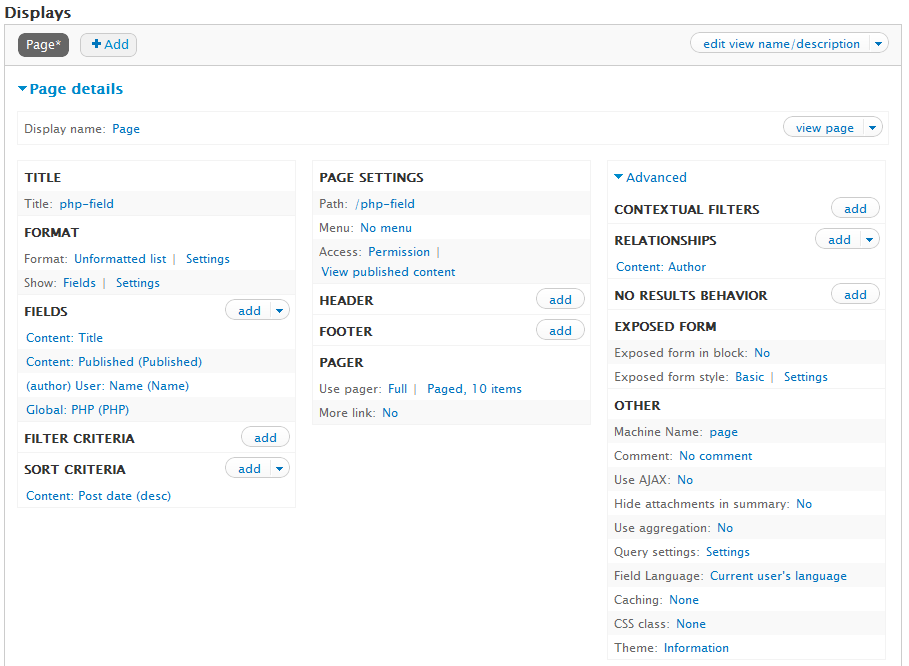Edit the /php-field path link
The image size is (909, 666).
click(385, 204)
